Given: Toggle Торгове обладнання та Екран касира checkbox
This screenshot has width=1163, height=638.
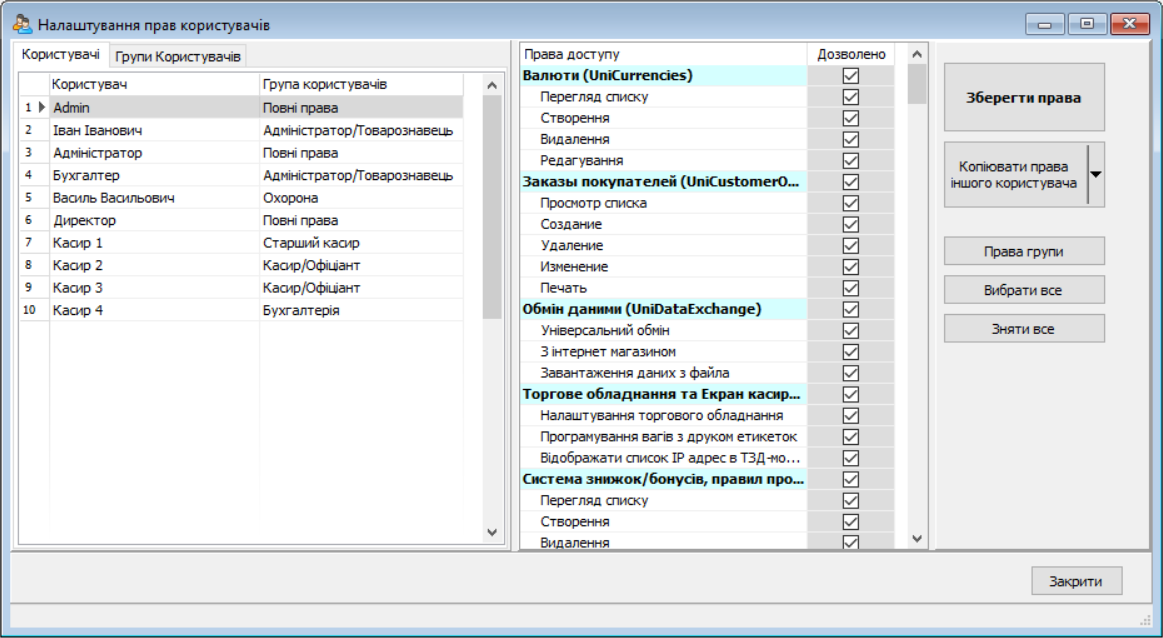Looking at the screenshot, I should click(x=851, y=394).
